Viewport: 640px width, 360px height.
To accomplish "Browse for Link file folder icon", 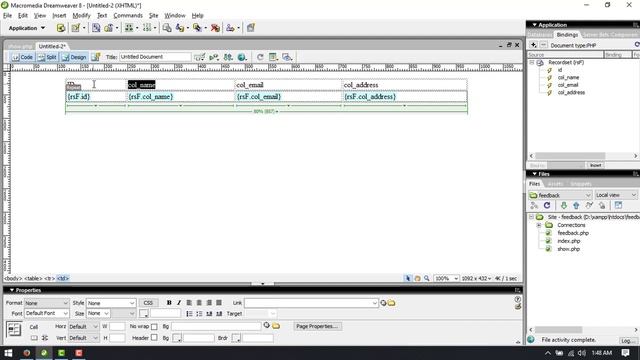I will (391, 303).
